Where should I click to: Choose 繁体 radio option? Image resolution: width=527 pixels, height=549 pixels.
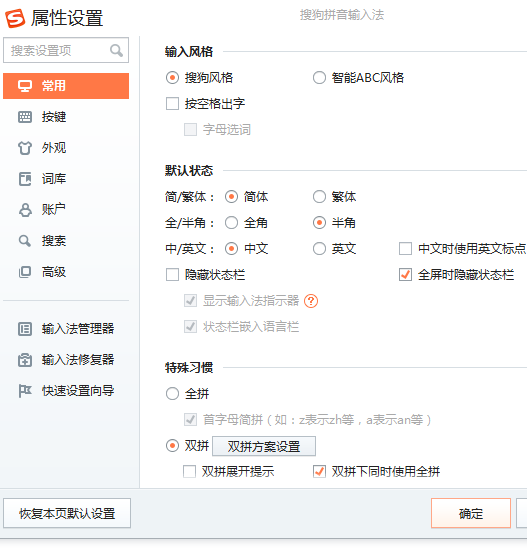click(319, 197)
